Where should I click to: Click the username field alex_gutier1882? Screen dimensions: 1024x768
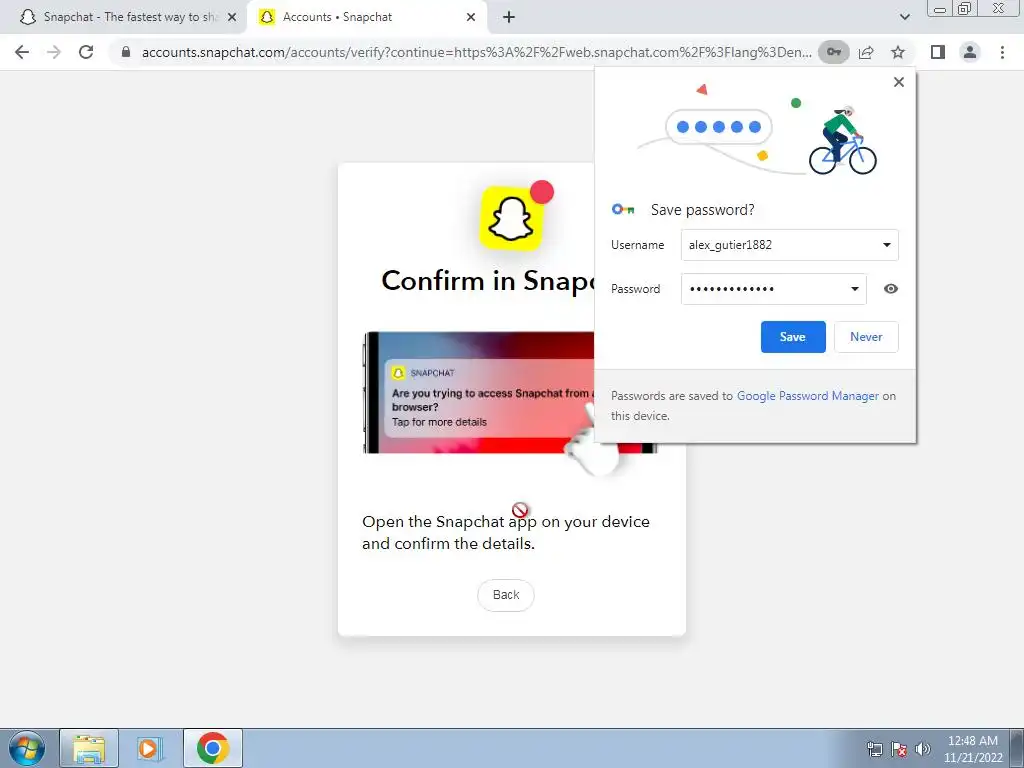pos(790,245)
